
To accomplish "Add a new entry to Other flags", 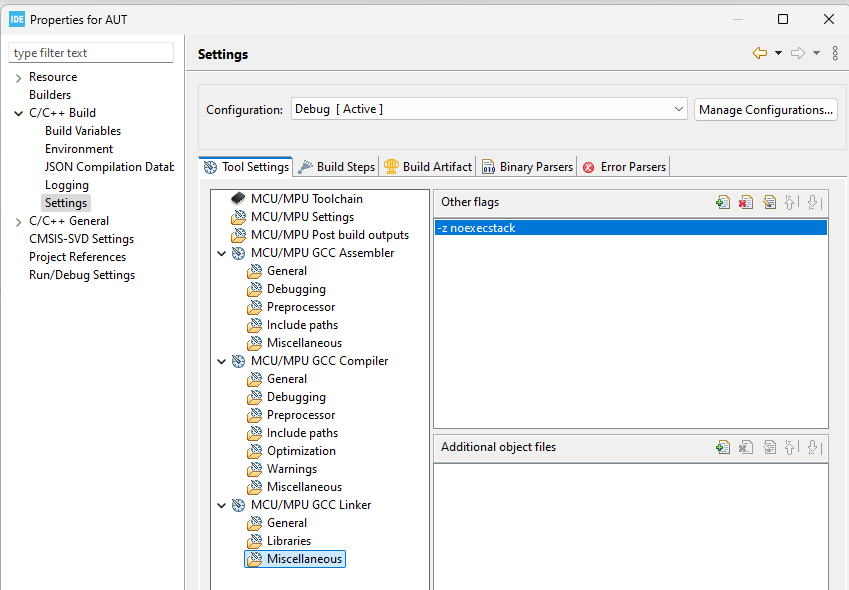I will pyautogui.click(x=723, y=202).
